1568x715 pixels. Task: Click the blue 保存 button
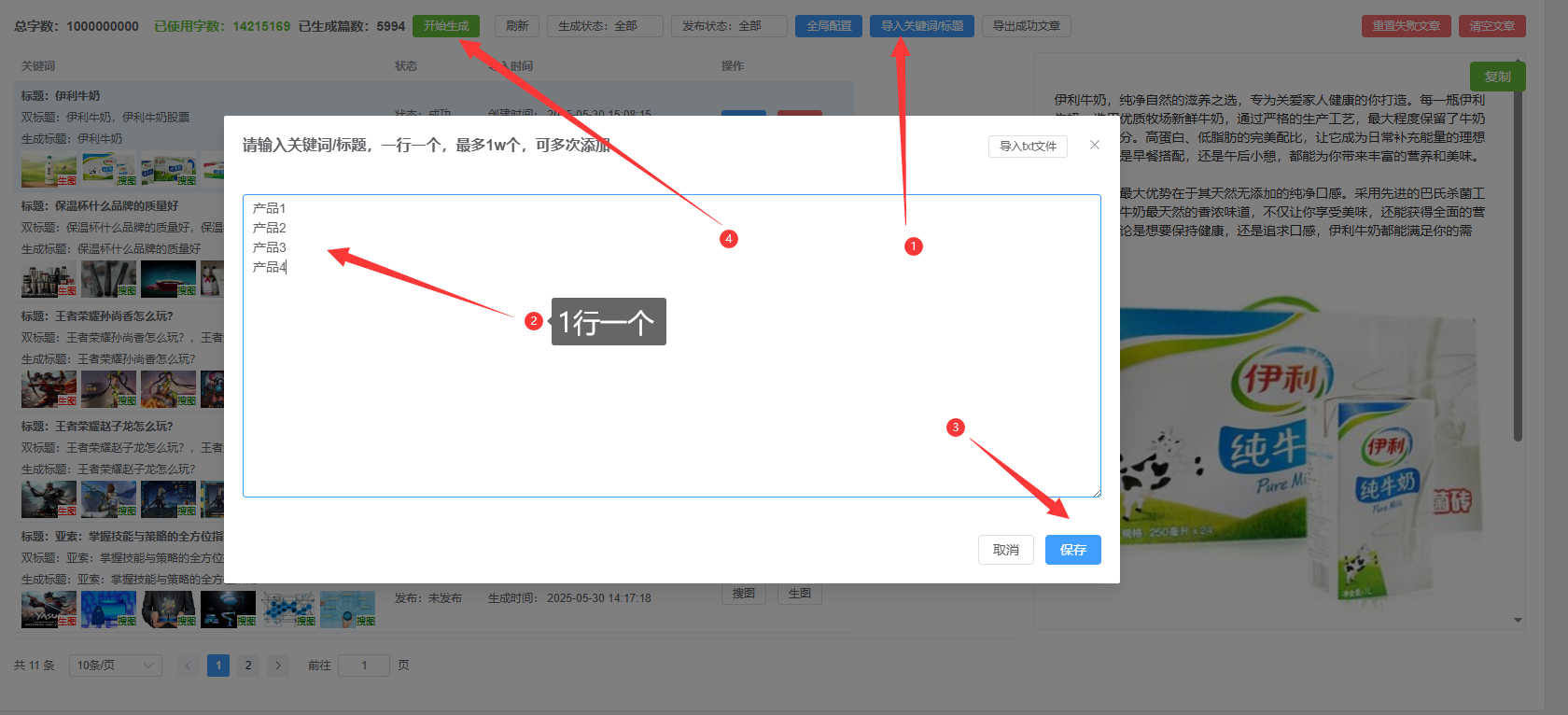1073,550
